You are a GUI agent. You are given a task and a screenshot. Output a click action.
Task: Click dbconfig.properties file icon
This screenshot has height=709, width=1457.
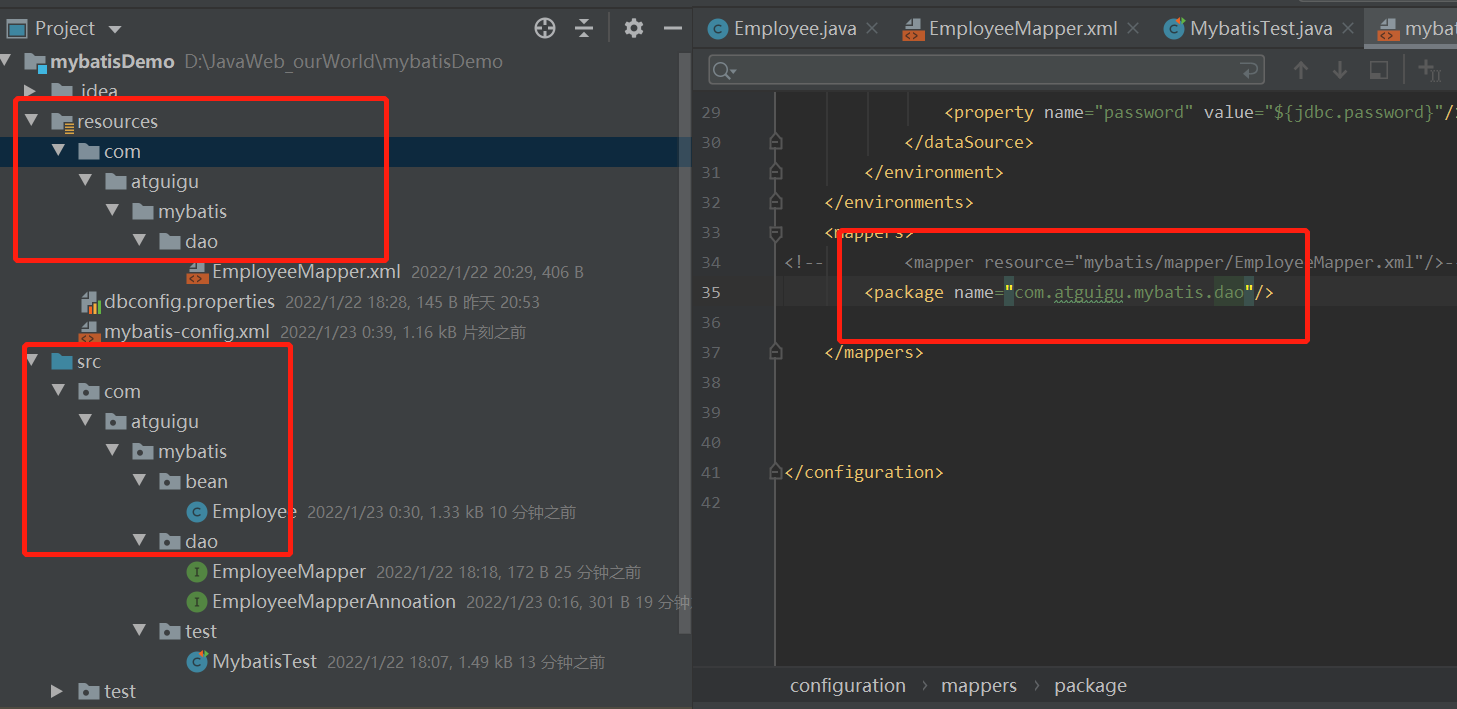click(91, 302)
